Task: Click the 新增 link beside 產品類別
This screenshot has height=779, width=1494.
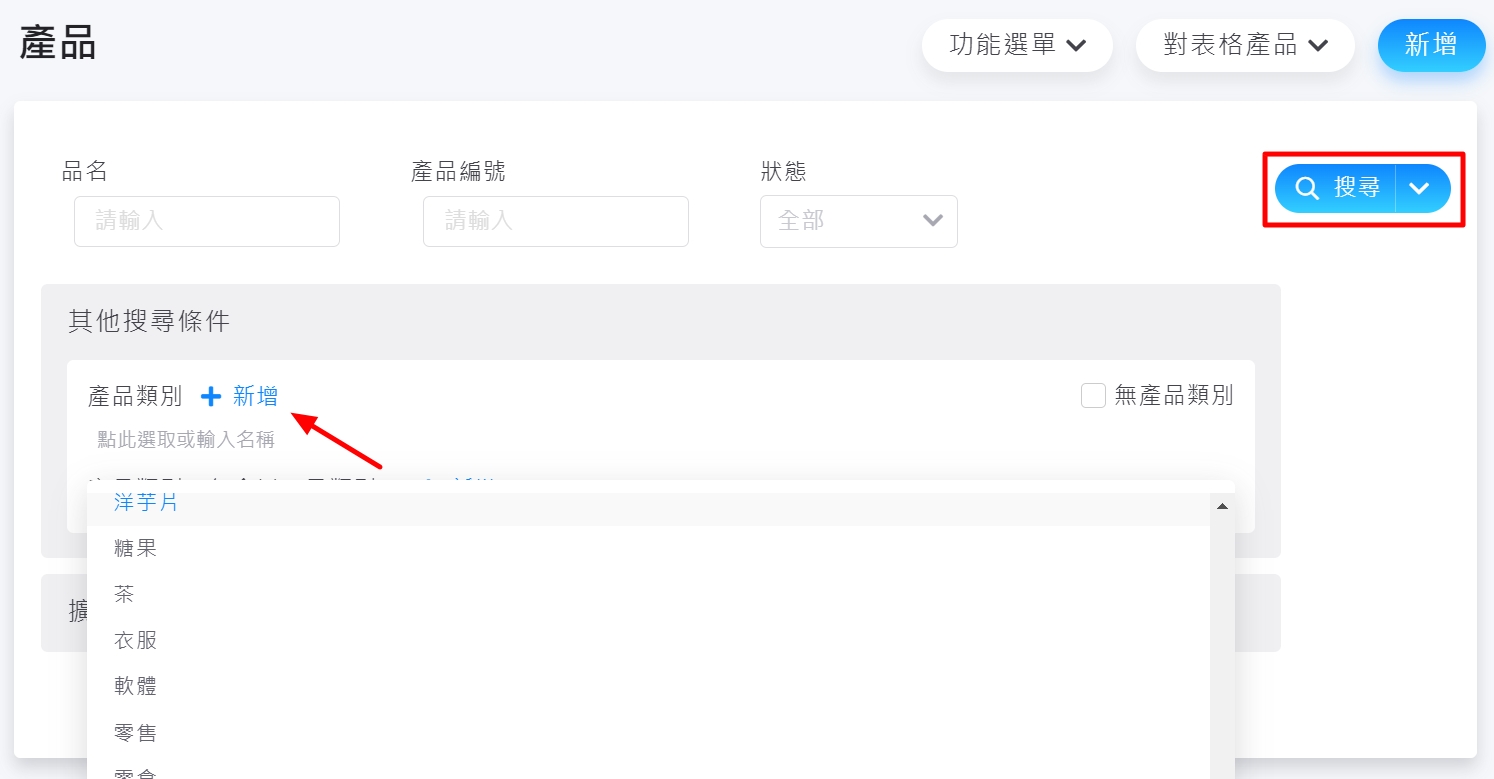Action: (255, 397)
